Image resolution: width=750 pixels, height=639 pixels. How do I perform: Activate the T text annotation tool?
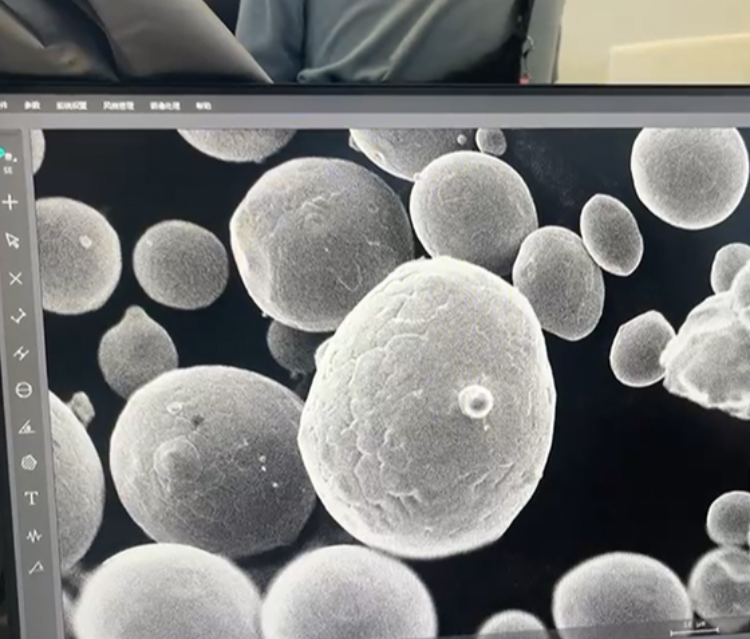click(32, 498)
